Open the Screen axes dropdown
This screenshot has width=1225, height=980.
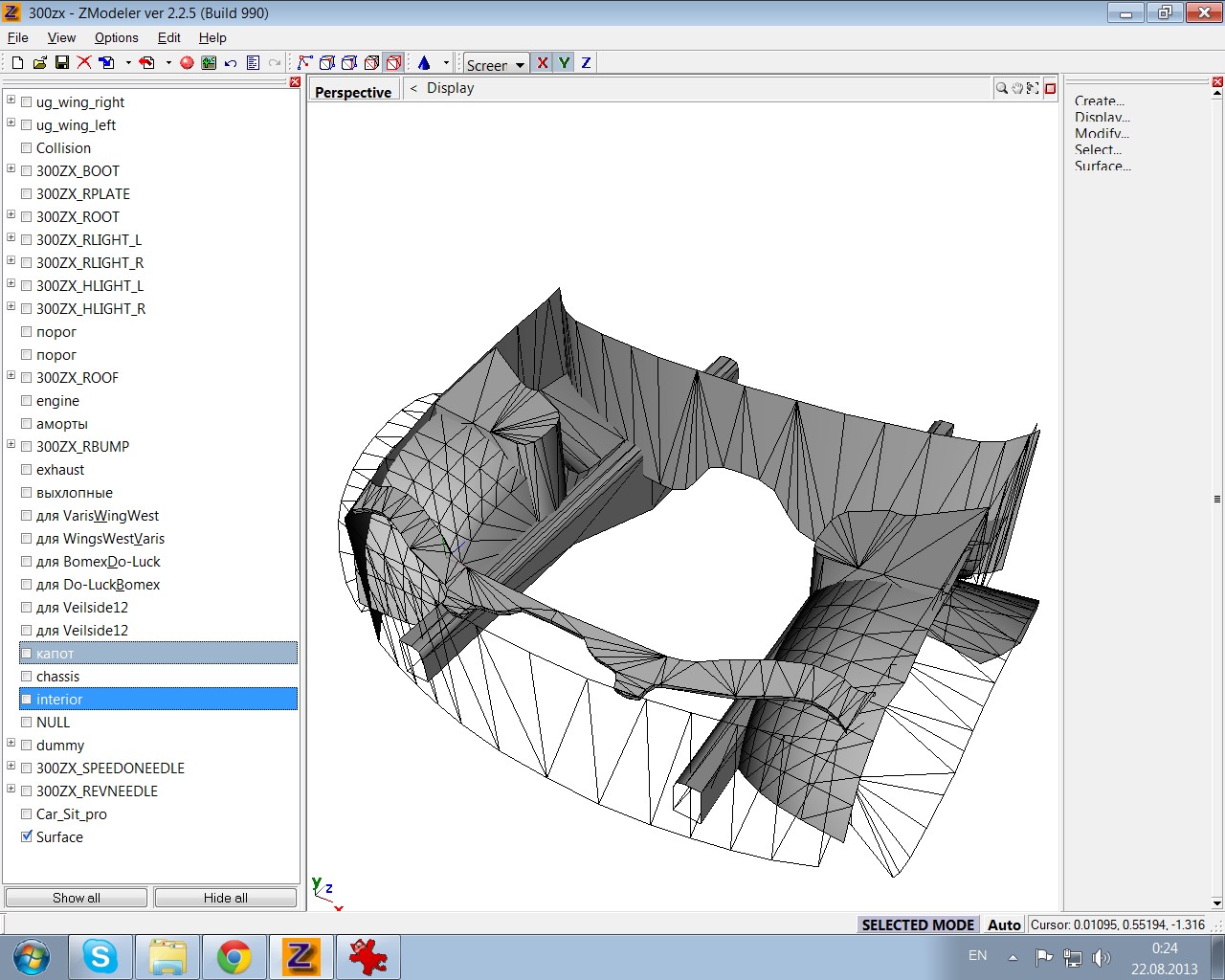coord(496,64)
